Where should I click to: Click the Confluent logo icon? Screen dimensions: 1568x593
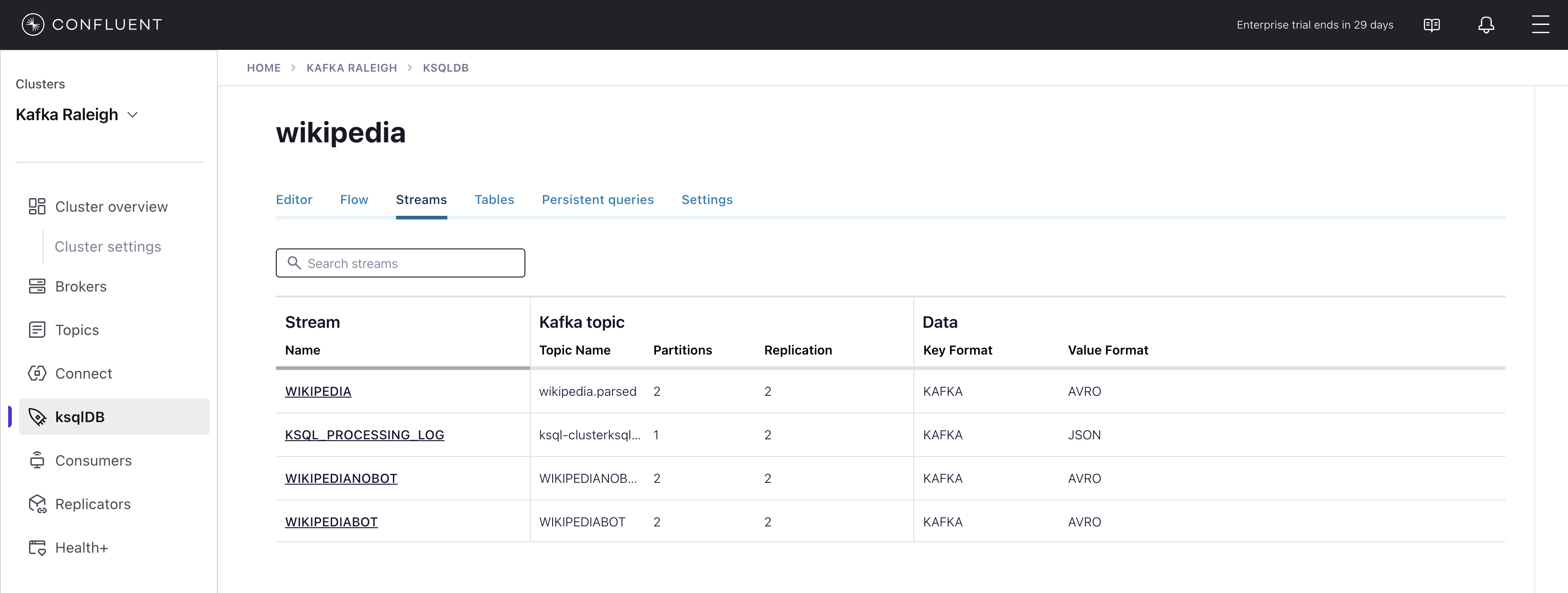pos(33,24)
